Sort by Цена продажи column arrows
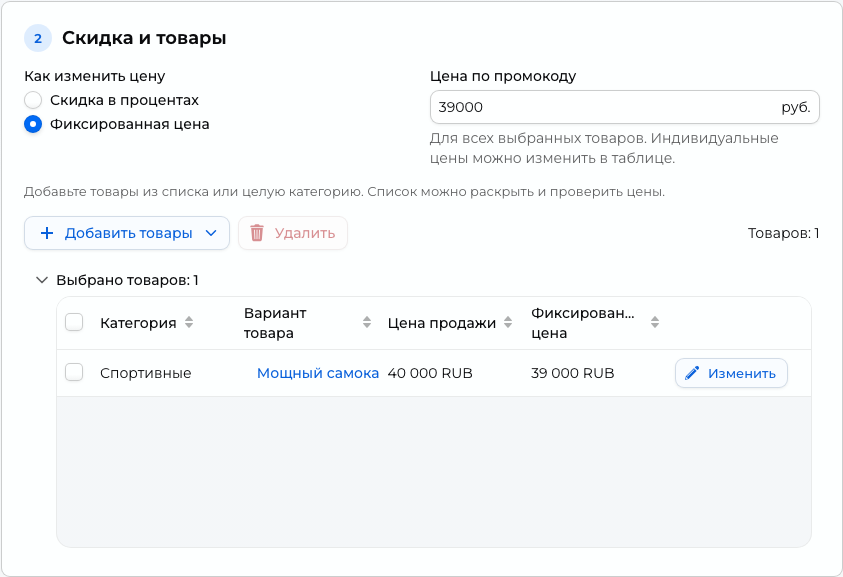843x577 pixels. 508,323
